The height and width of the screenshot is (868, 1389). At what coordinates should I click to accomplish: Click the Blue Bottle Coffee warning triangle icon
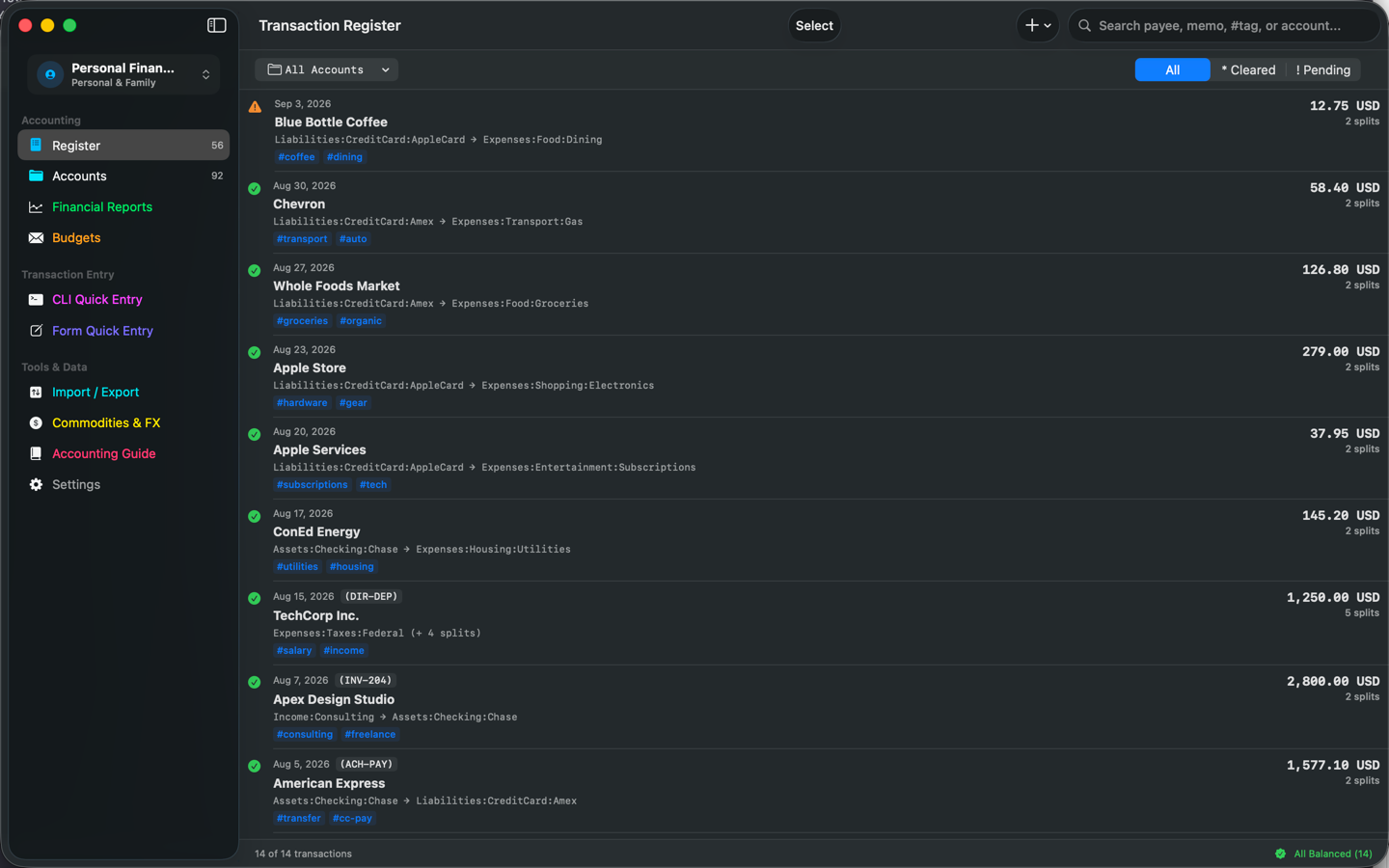(255, 107)
